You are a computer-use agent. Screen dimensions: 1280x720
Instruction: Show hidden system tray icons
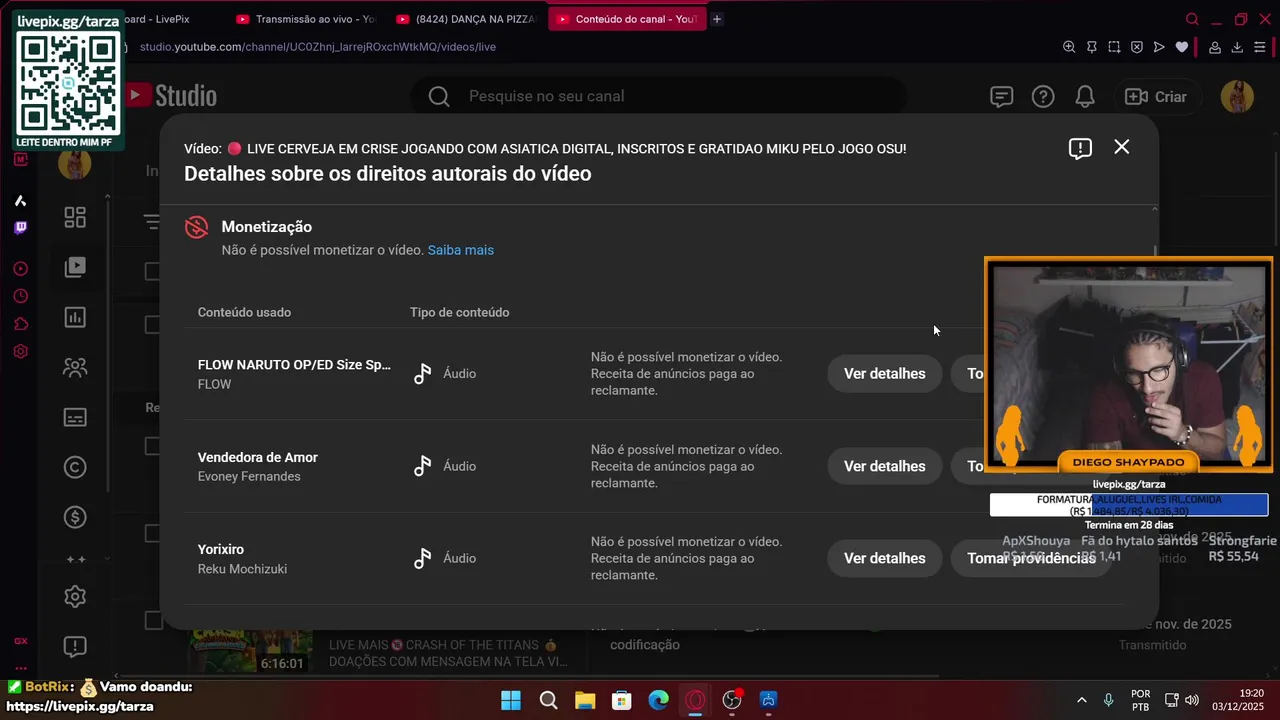pos(1081,700)
